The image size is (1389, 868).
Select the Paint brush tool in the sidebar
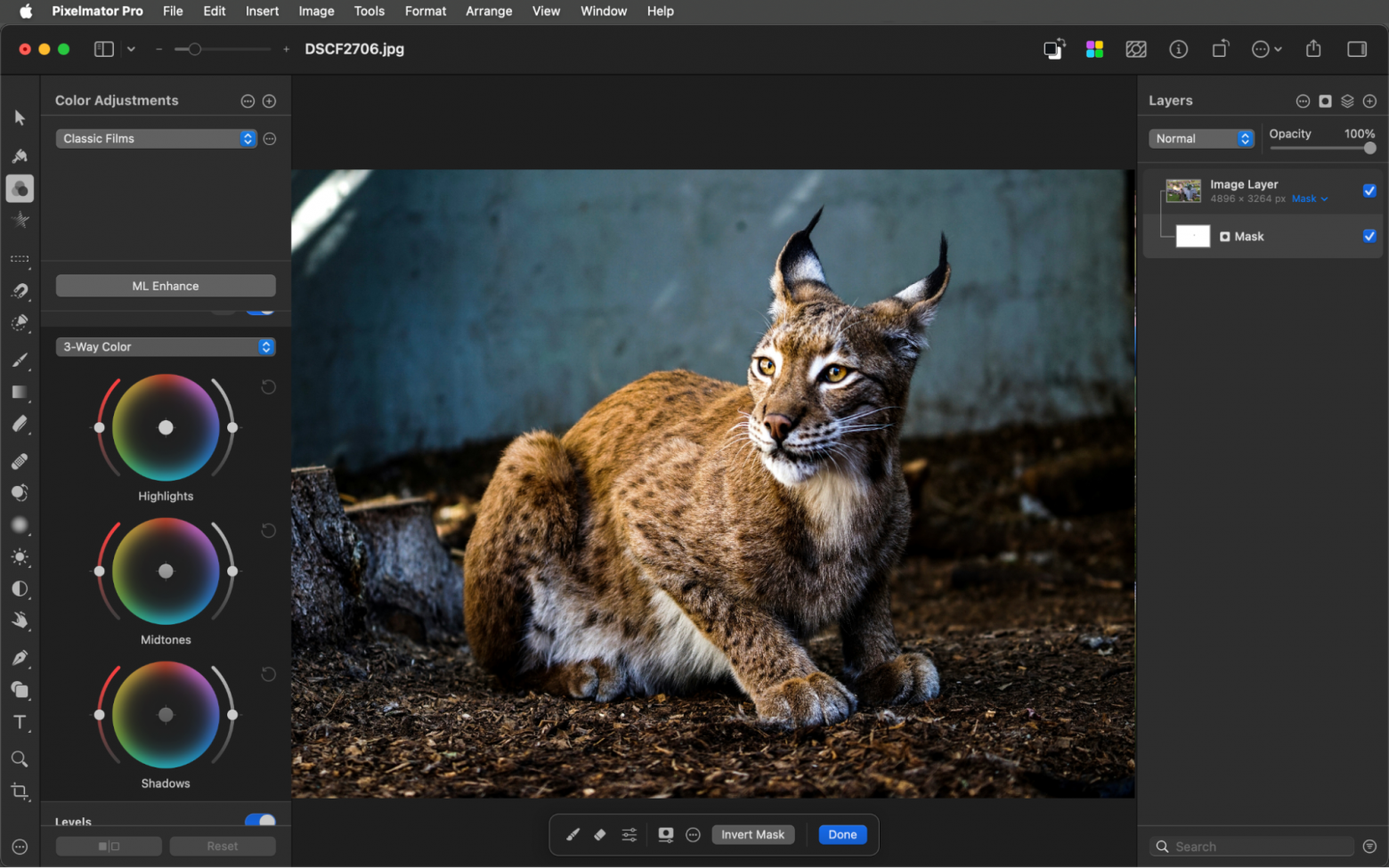click(20, 361)
